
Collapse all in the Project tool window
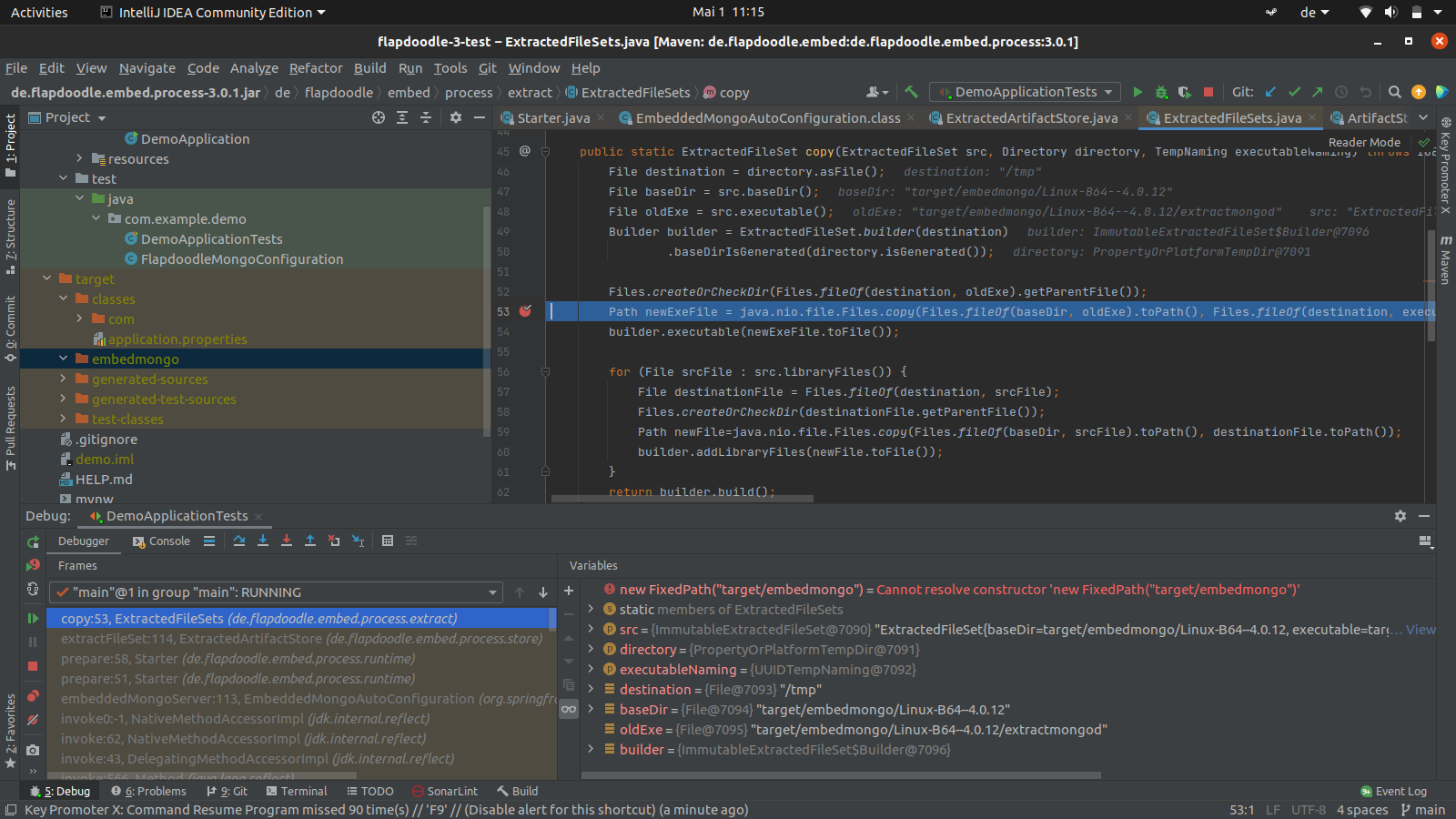[x=425, y=117]
